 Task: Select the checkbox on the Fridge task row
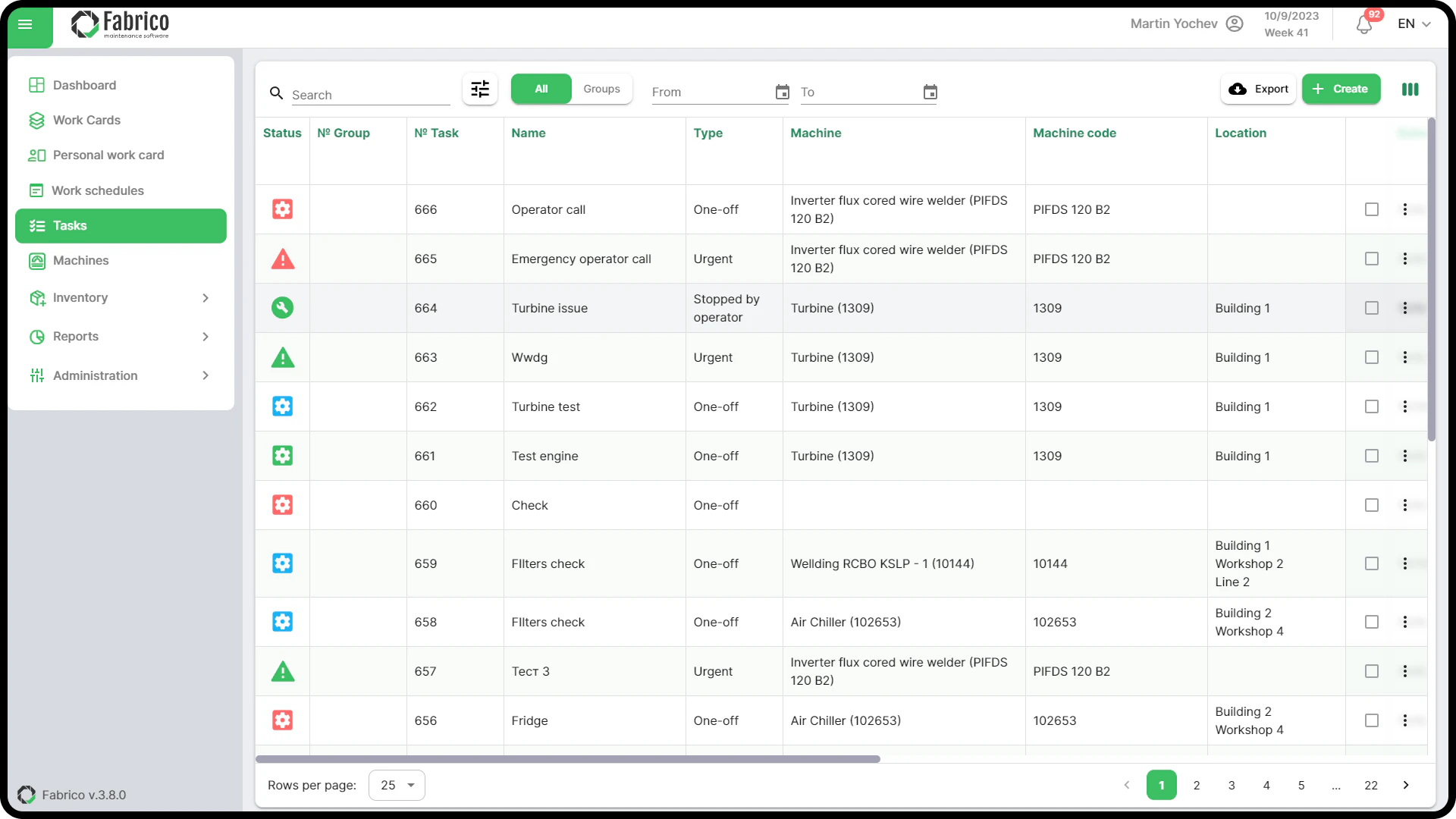1371,720
